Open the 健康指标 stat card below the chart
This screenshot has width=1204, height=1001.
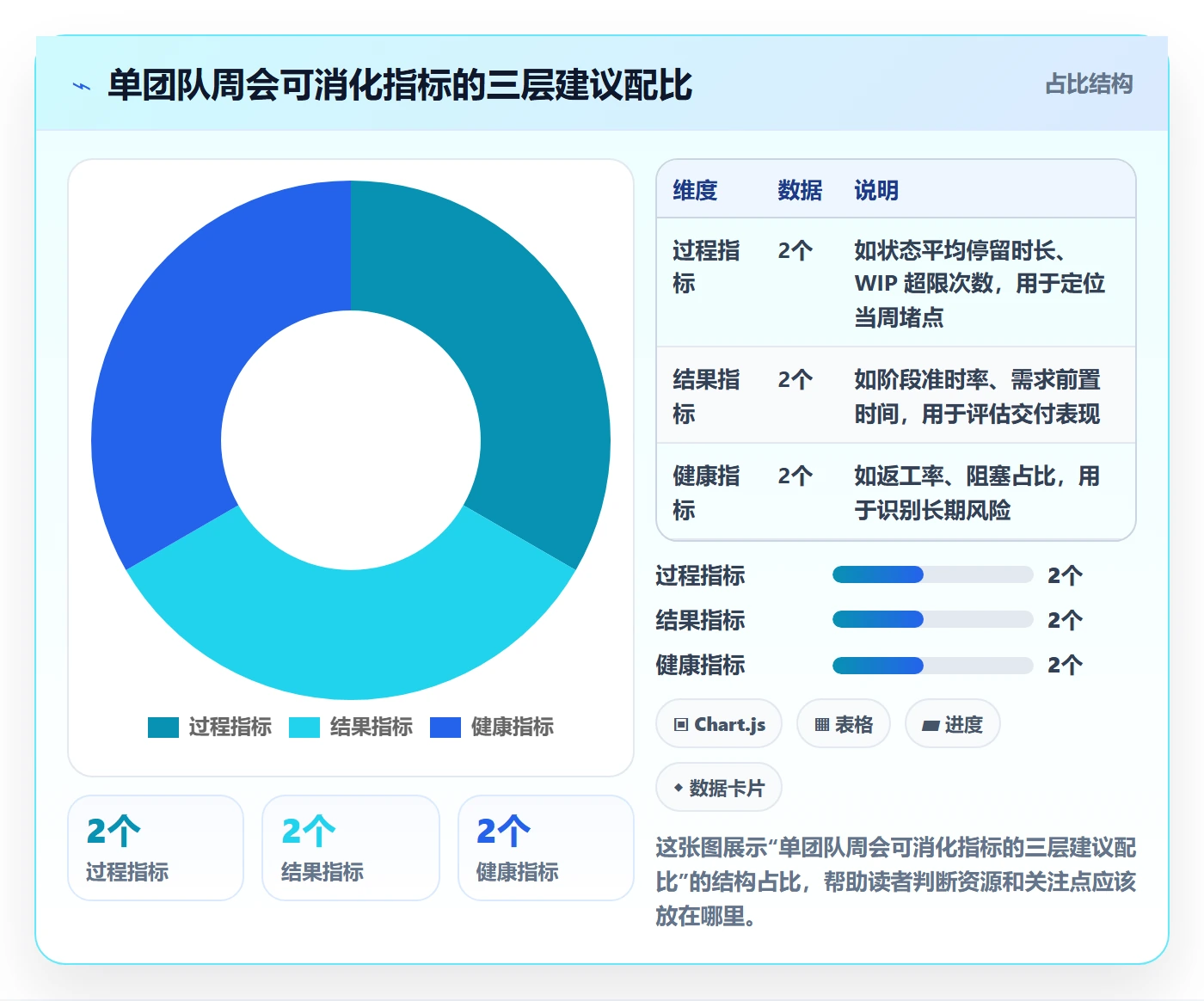click(x=546, y=848)
